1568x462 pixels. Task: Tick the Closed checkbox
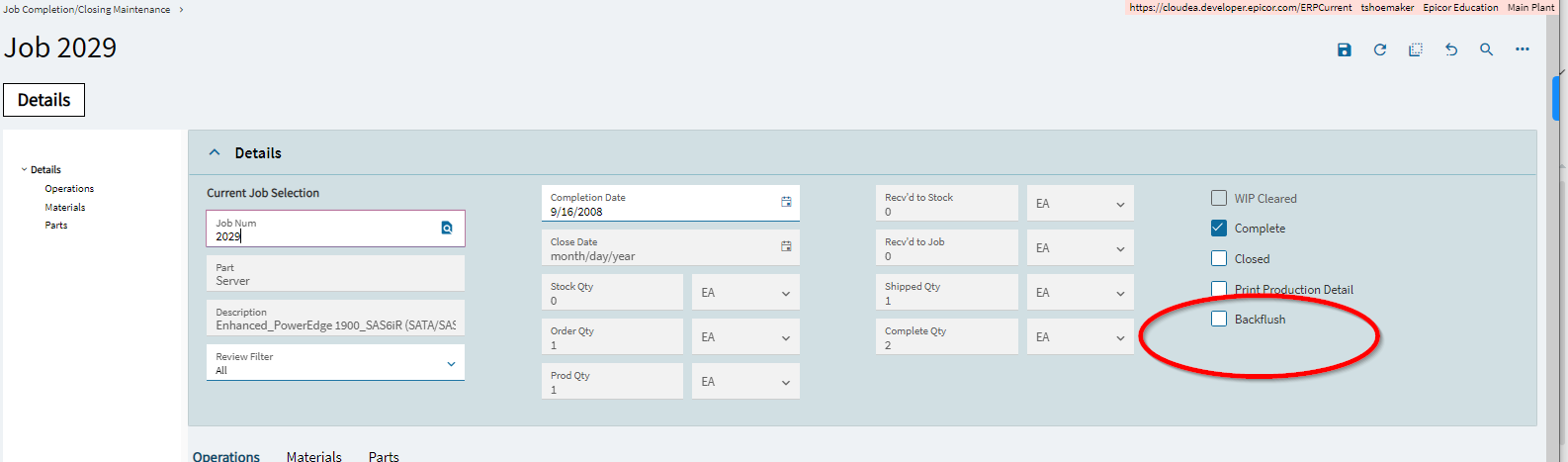[1219, 258]
